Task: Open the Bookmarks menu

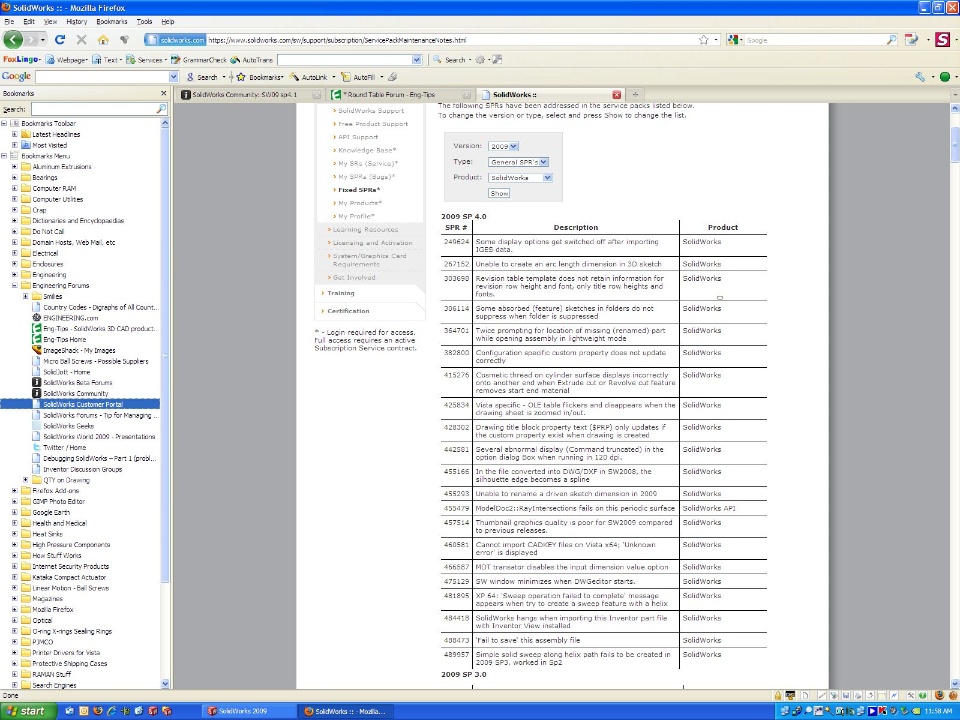Action: [x=111, y=21]
